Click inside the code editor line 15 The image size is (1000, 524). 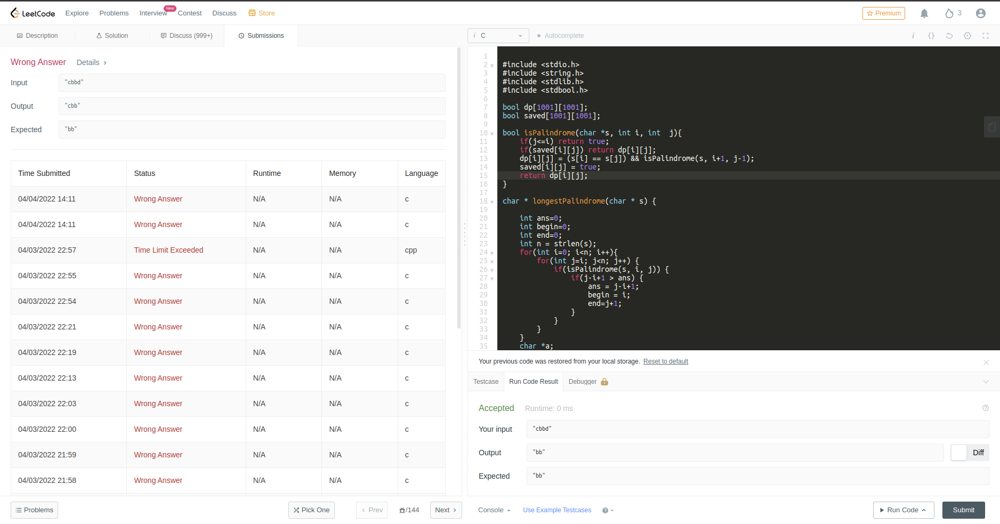coord(748,175)
